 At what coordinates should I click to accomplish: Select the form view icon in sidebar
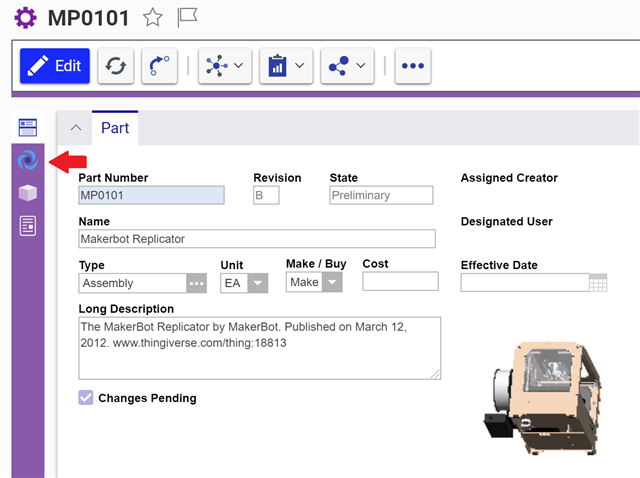28,127
